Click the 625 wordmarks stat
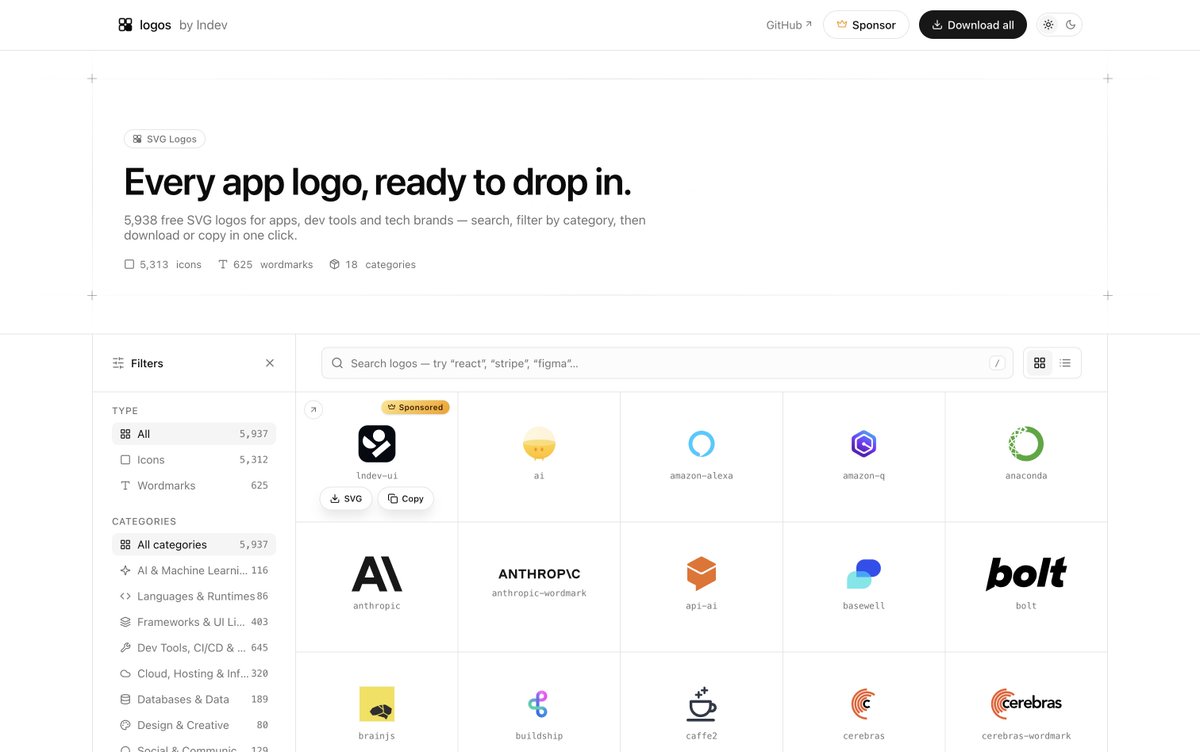The height and width of the screenshot is (752, 1200). point(265,265)
